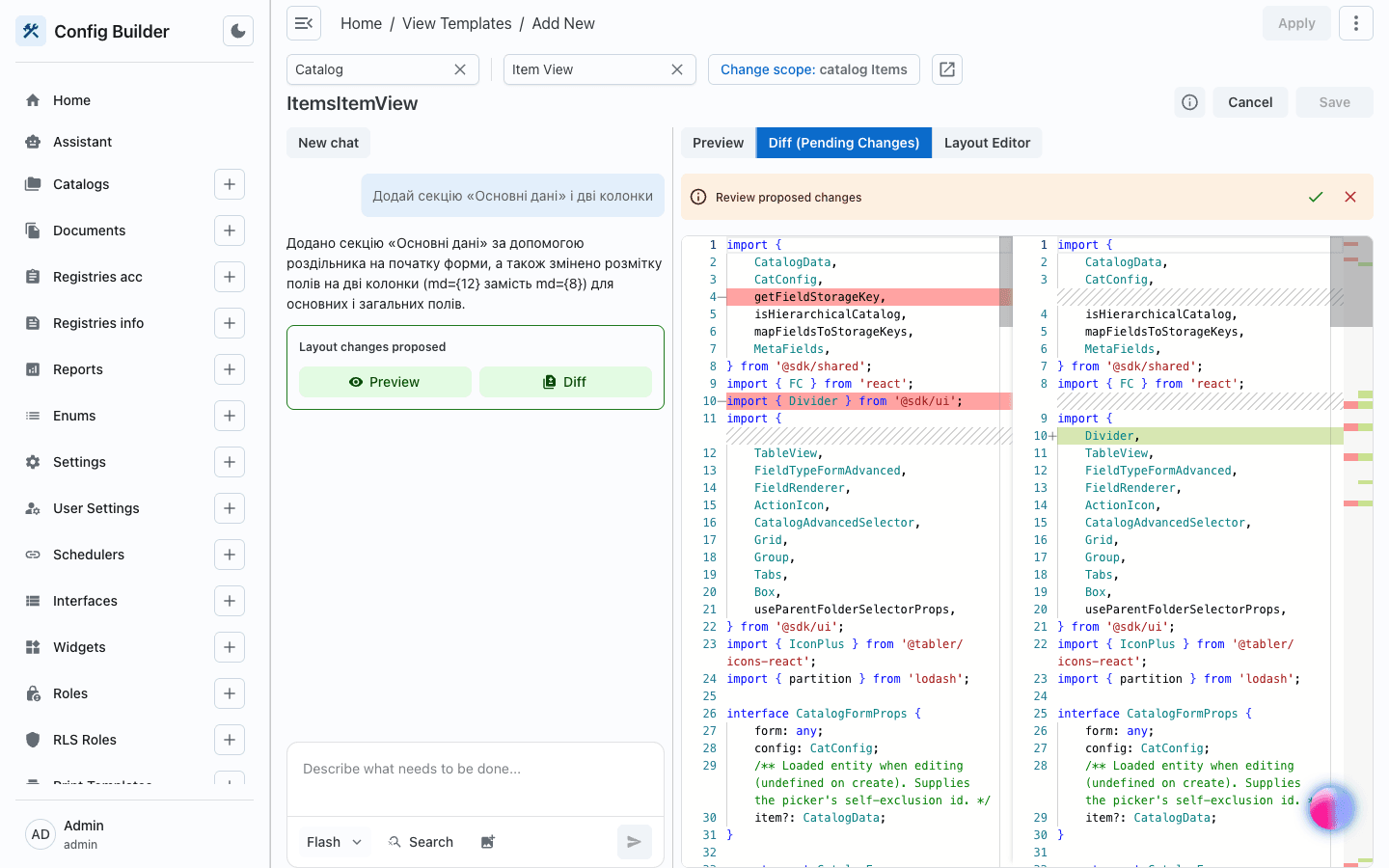Screen dimensions: 1389x868
Task: Add new Reports plus button
Action: [230, 369]
